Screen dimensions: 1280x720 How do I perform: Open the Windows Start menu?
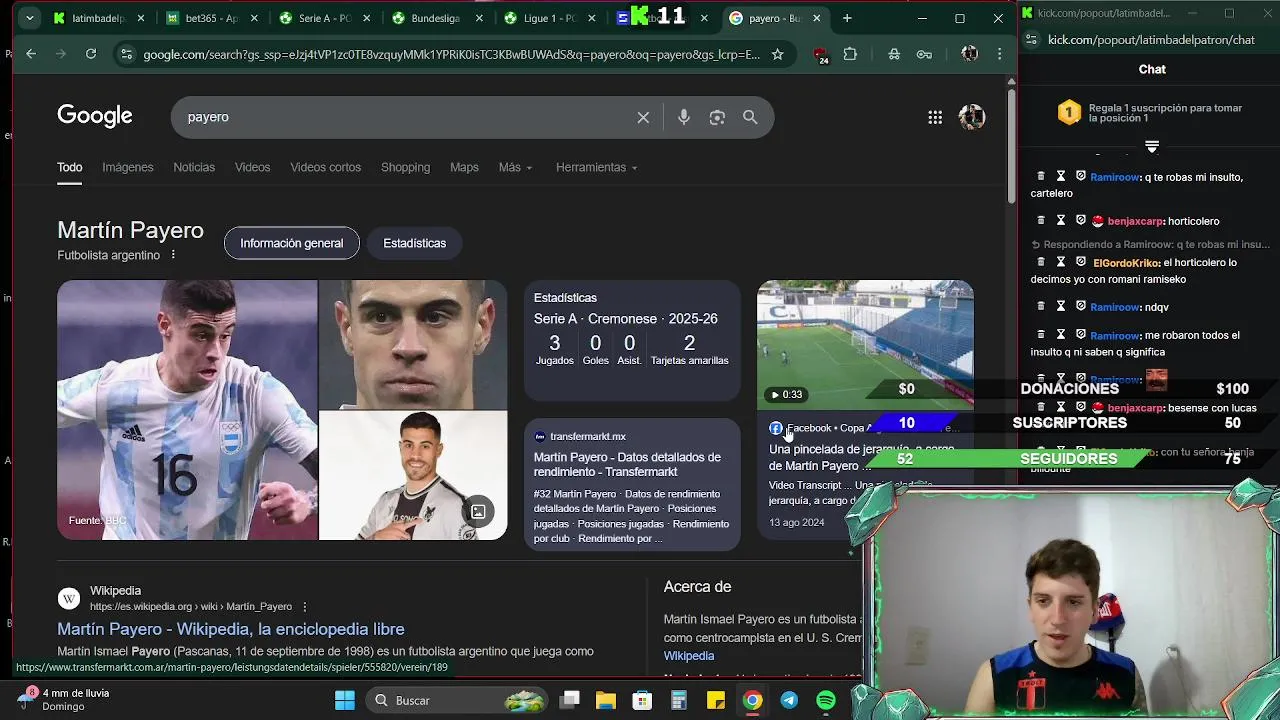pyautogui.click(x=345, y=700)
